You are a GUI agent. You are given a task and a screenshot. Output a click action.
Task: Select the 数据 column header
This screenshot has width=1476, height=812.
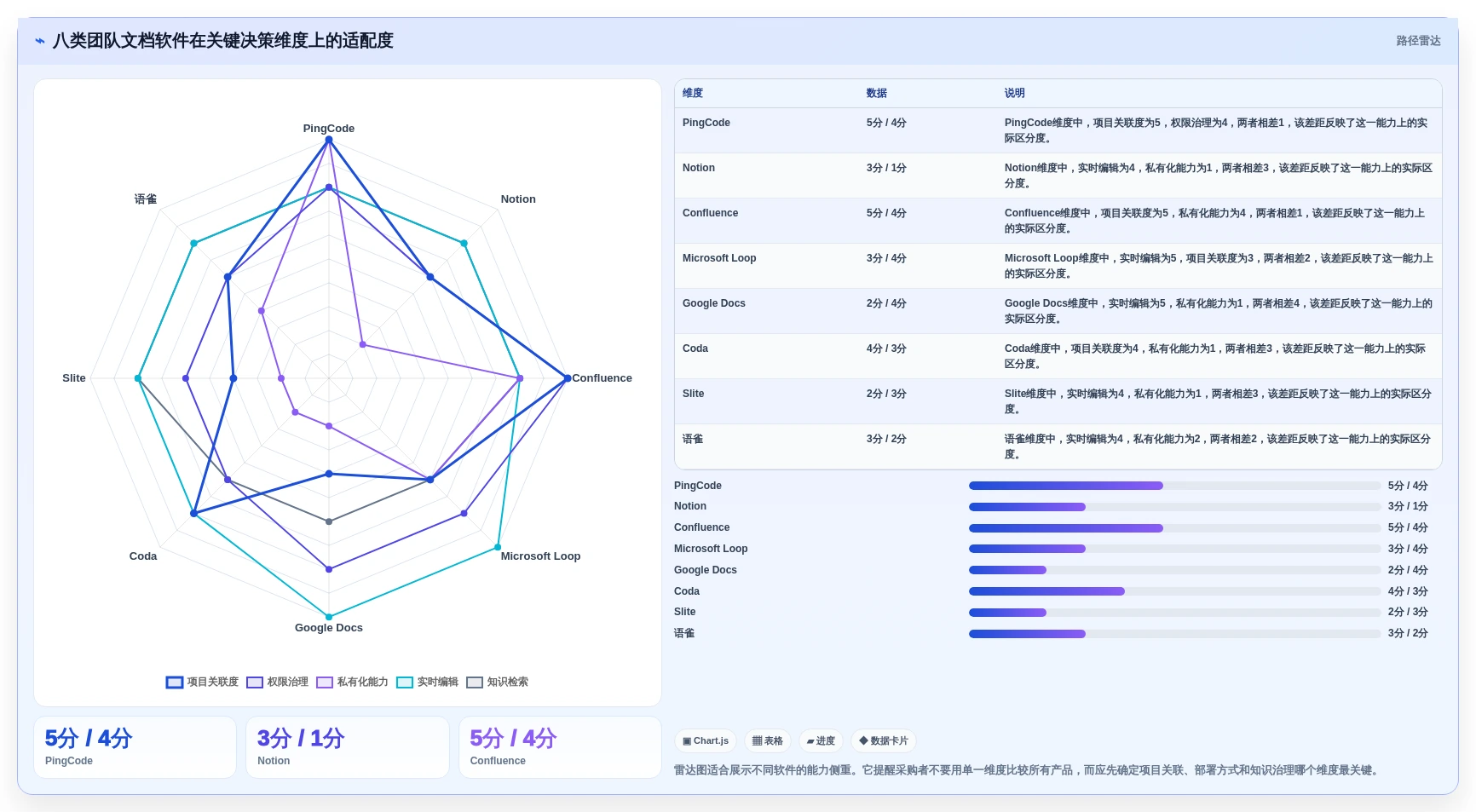point(877,93)
